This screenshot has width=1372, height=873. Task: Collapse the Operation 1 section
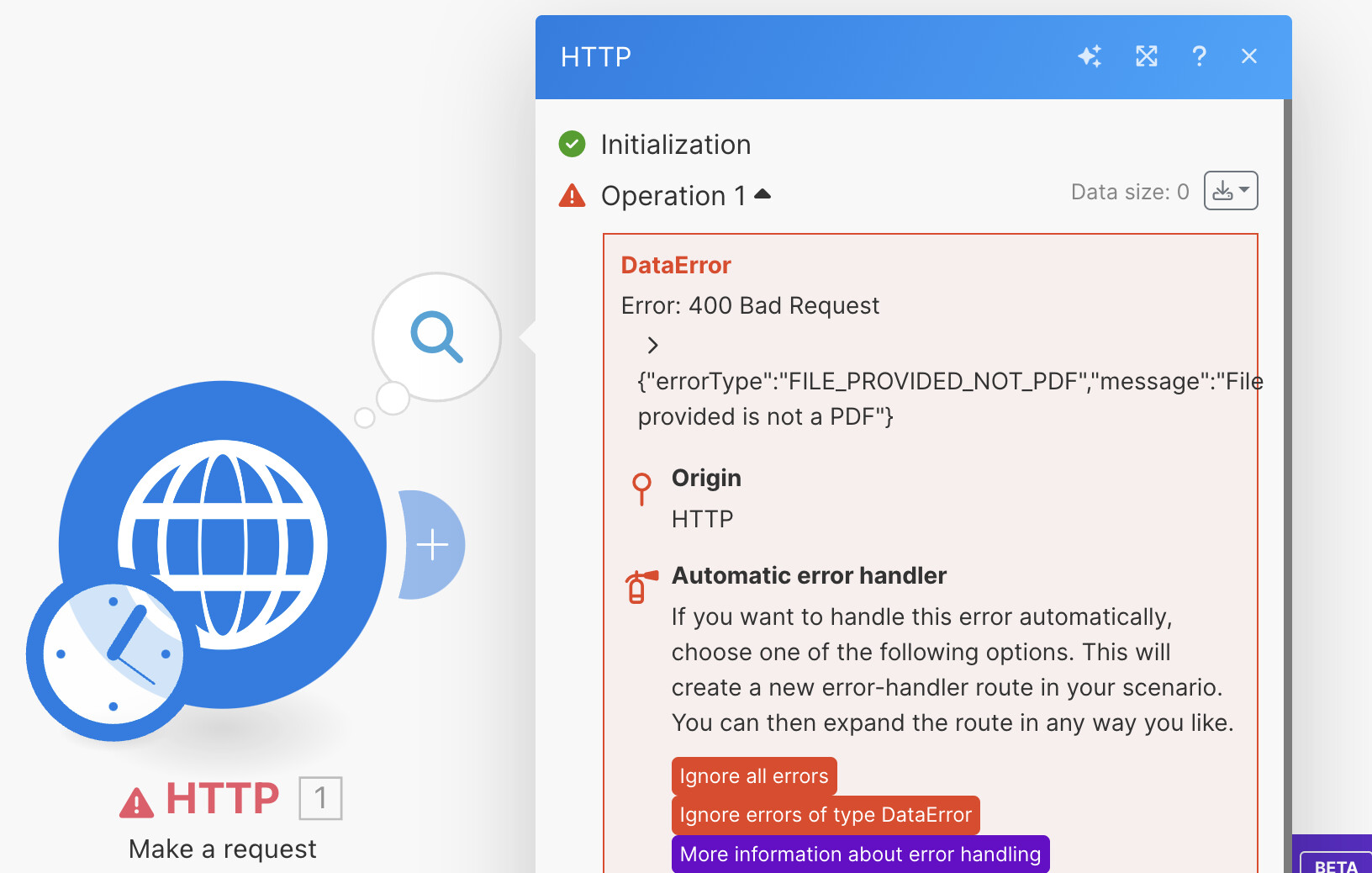(763, 194)
